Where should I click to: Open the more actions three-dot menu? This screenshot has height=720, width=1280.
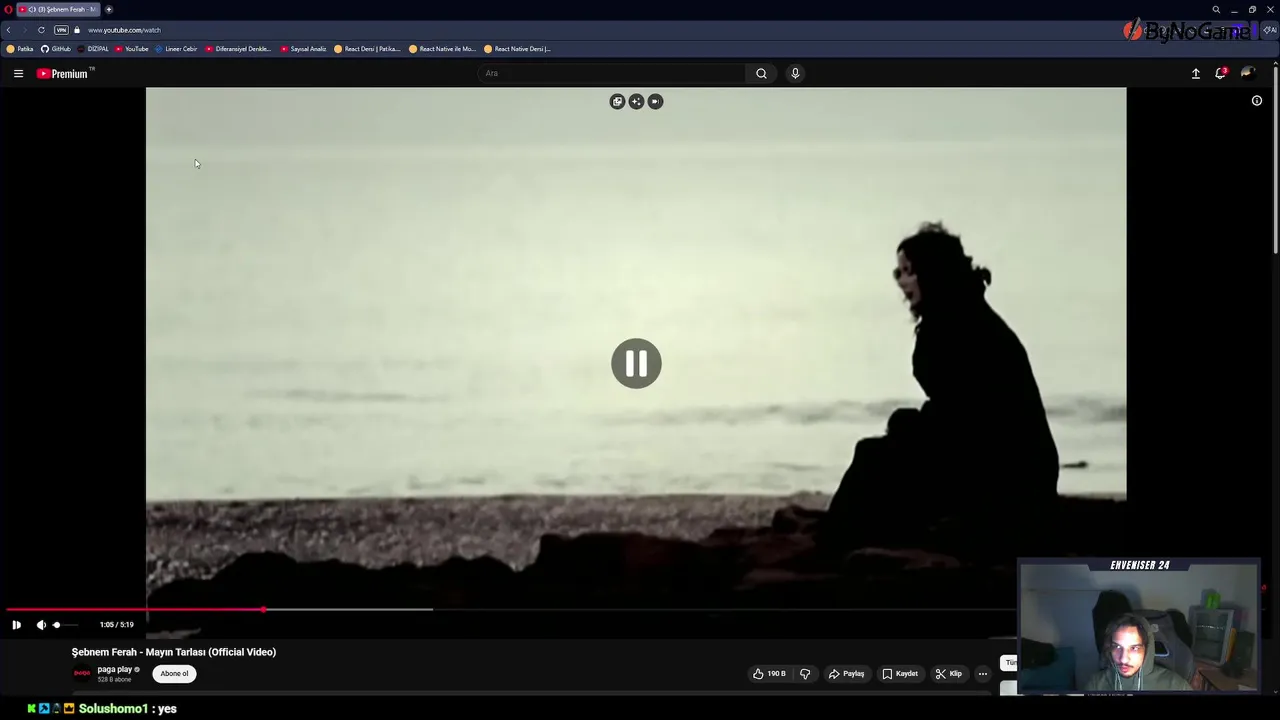click(x=982, y=674)
